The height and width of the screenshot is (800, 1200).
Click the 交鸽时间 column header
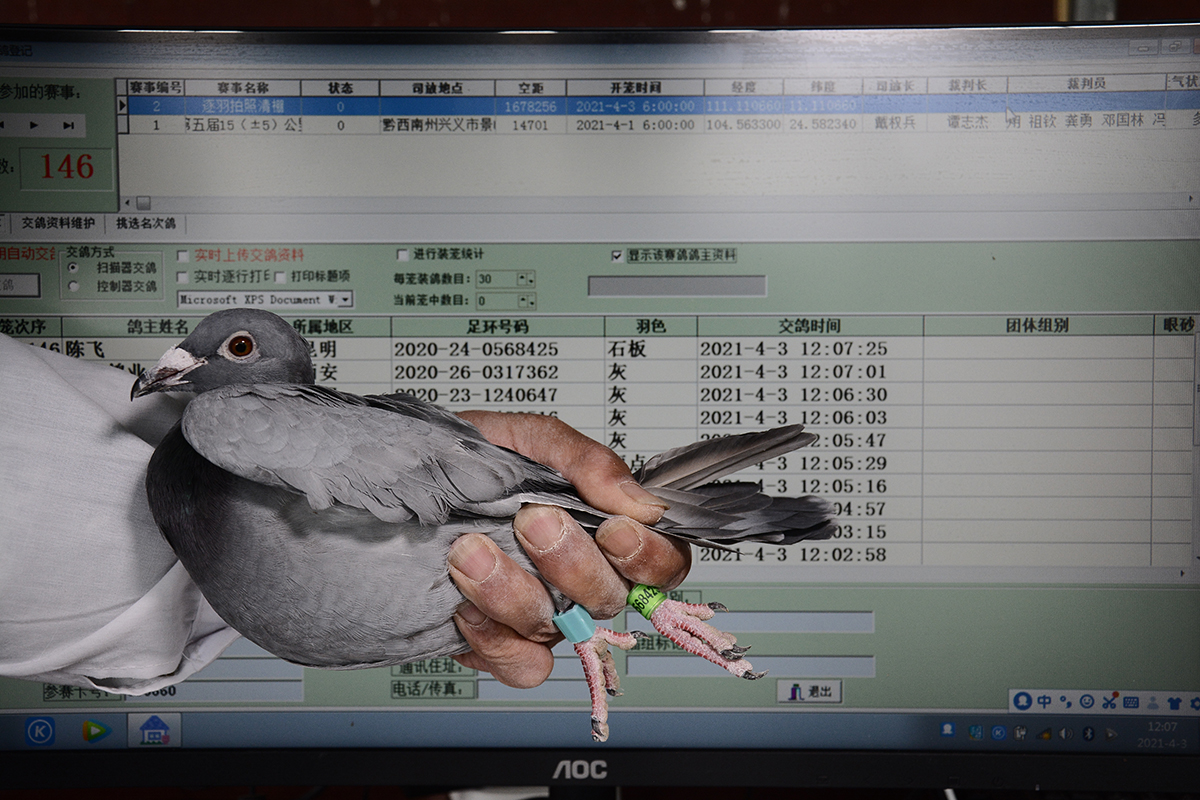pyautogui.click(x=810, y=326)
